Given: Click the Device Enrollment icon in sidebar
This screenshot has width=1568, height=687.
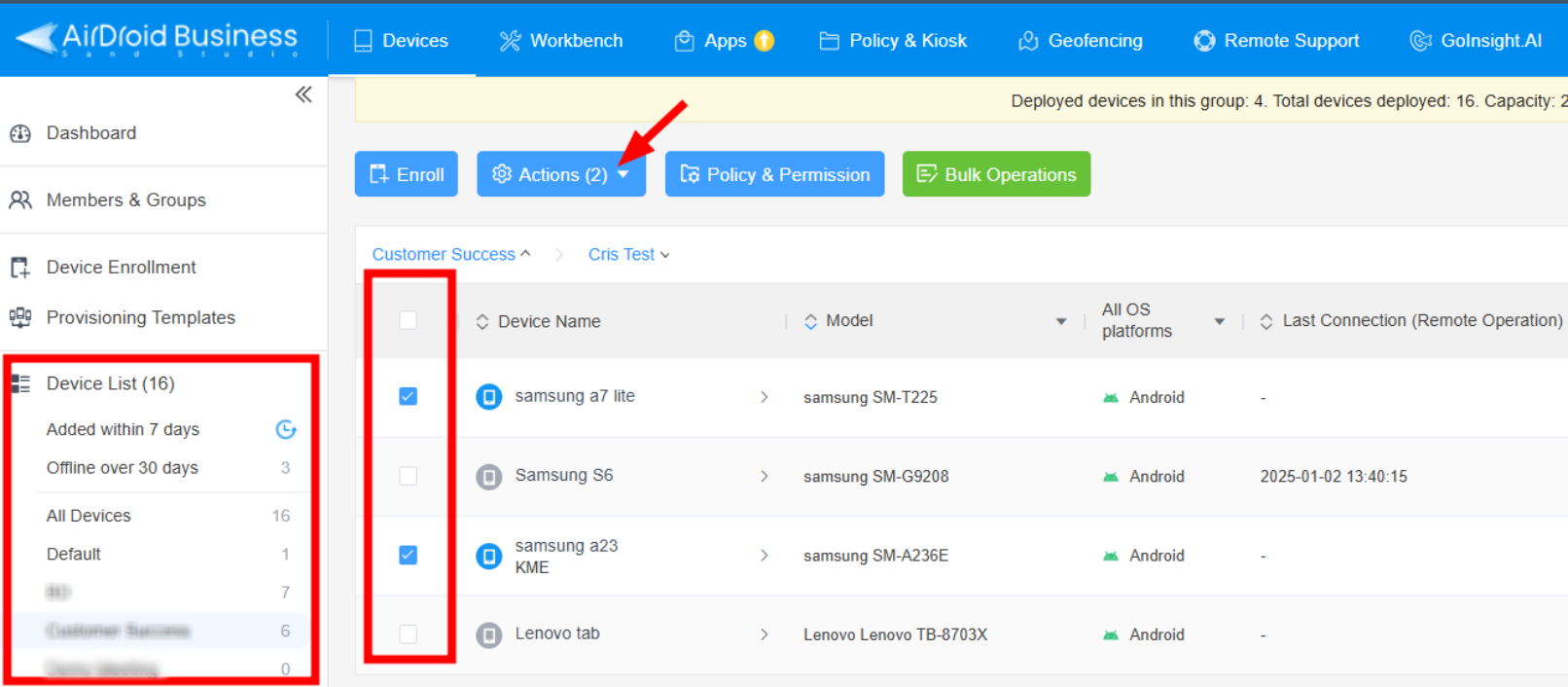Looking at the screenshot, I should coord(20,268).
